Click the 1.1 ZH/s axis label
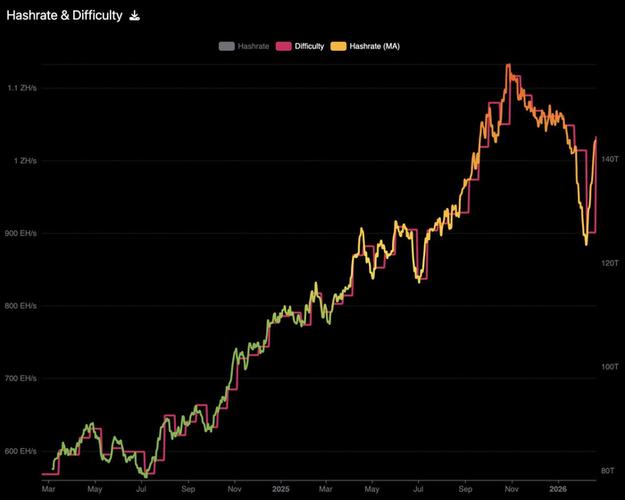The height and width of the screenshot is (500, 625). [x=22, y=88]
